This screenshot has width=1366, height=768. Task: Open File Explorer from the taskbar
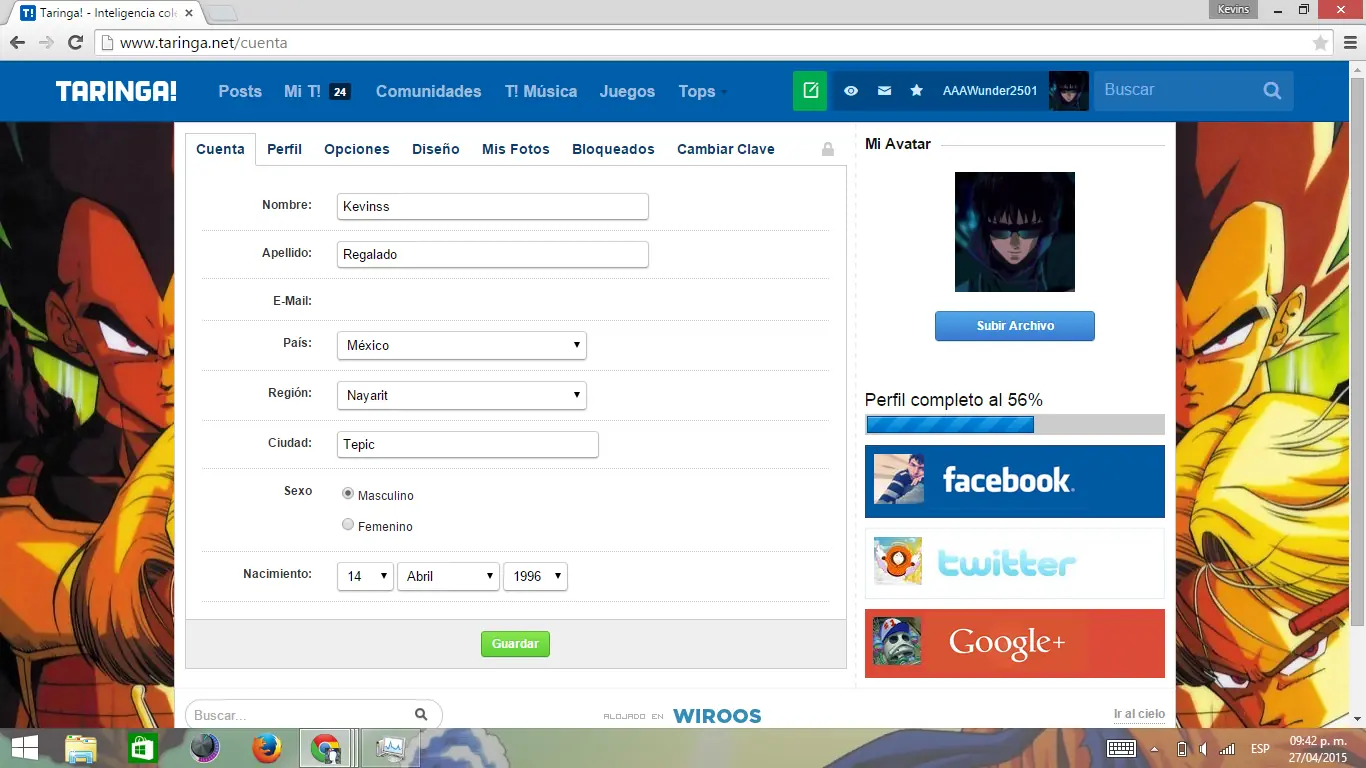(x=81, y=748)
